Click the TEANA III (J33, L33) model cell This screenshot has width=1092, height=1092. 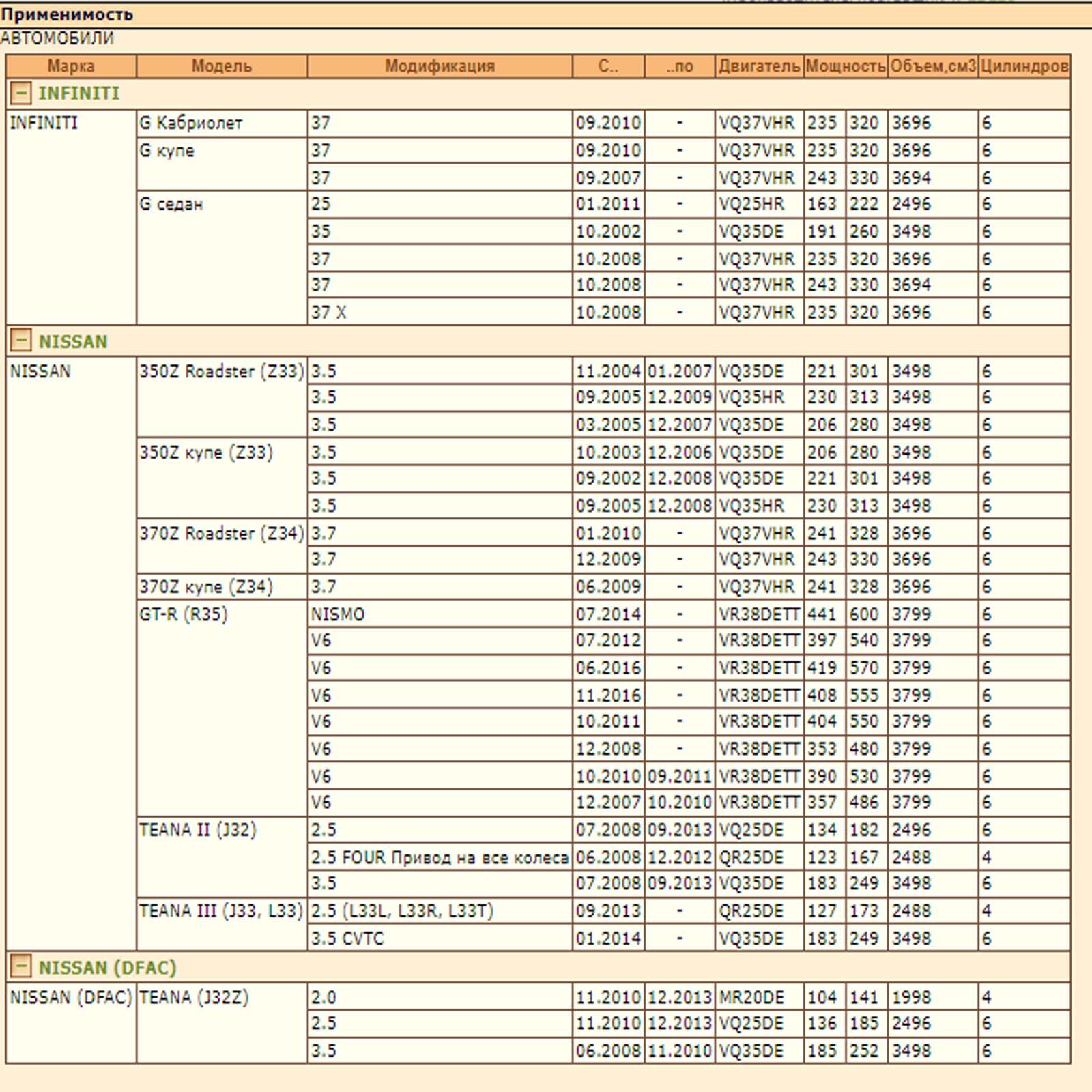220,911
